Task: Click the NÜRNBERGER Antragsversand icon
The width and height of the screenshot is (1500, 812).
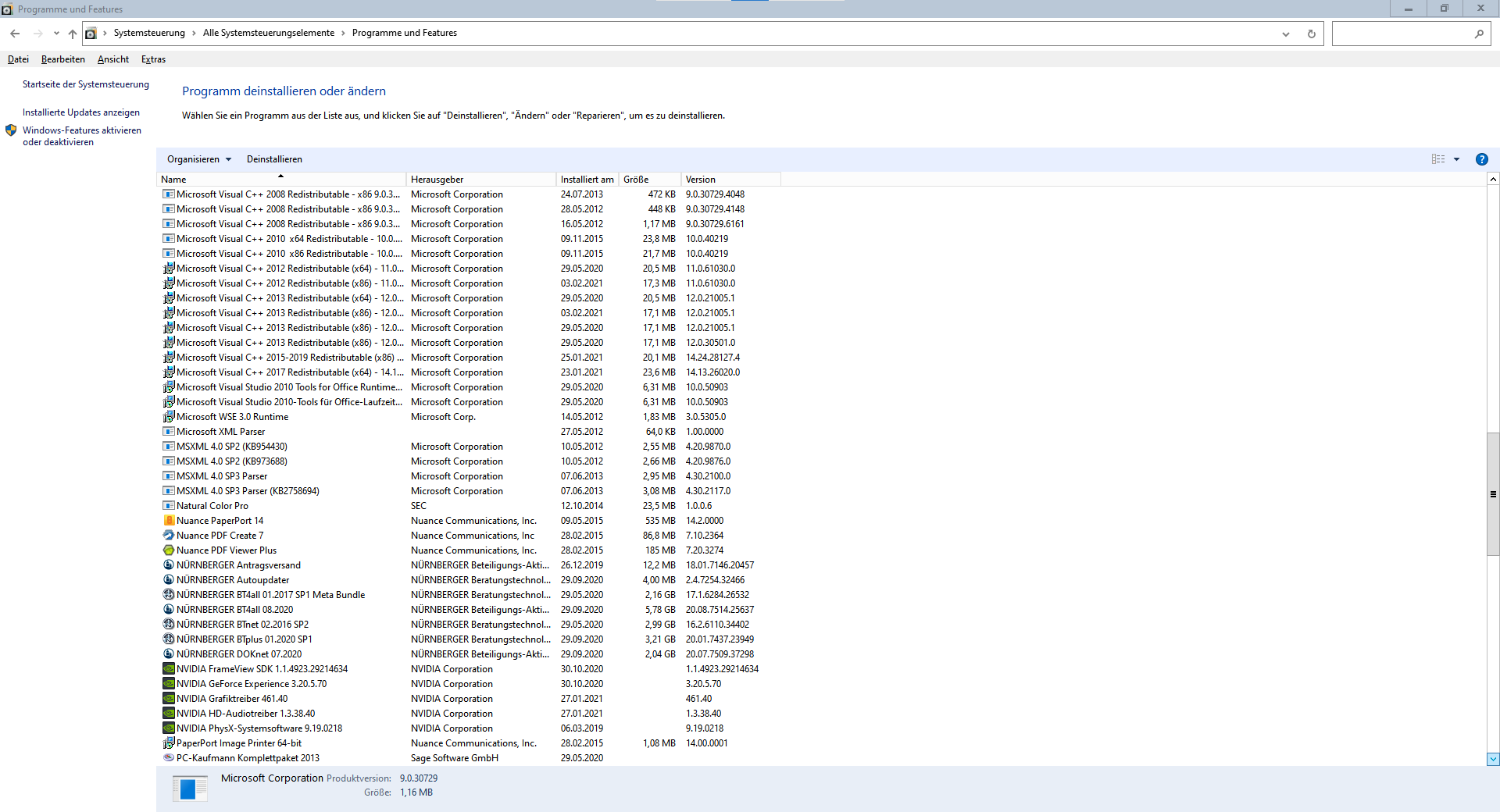Action: pyautogui.click(x=168, y=565)
